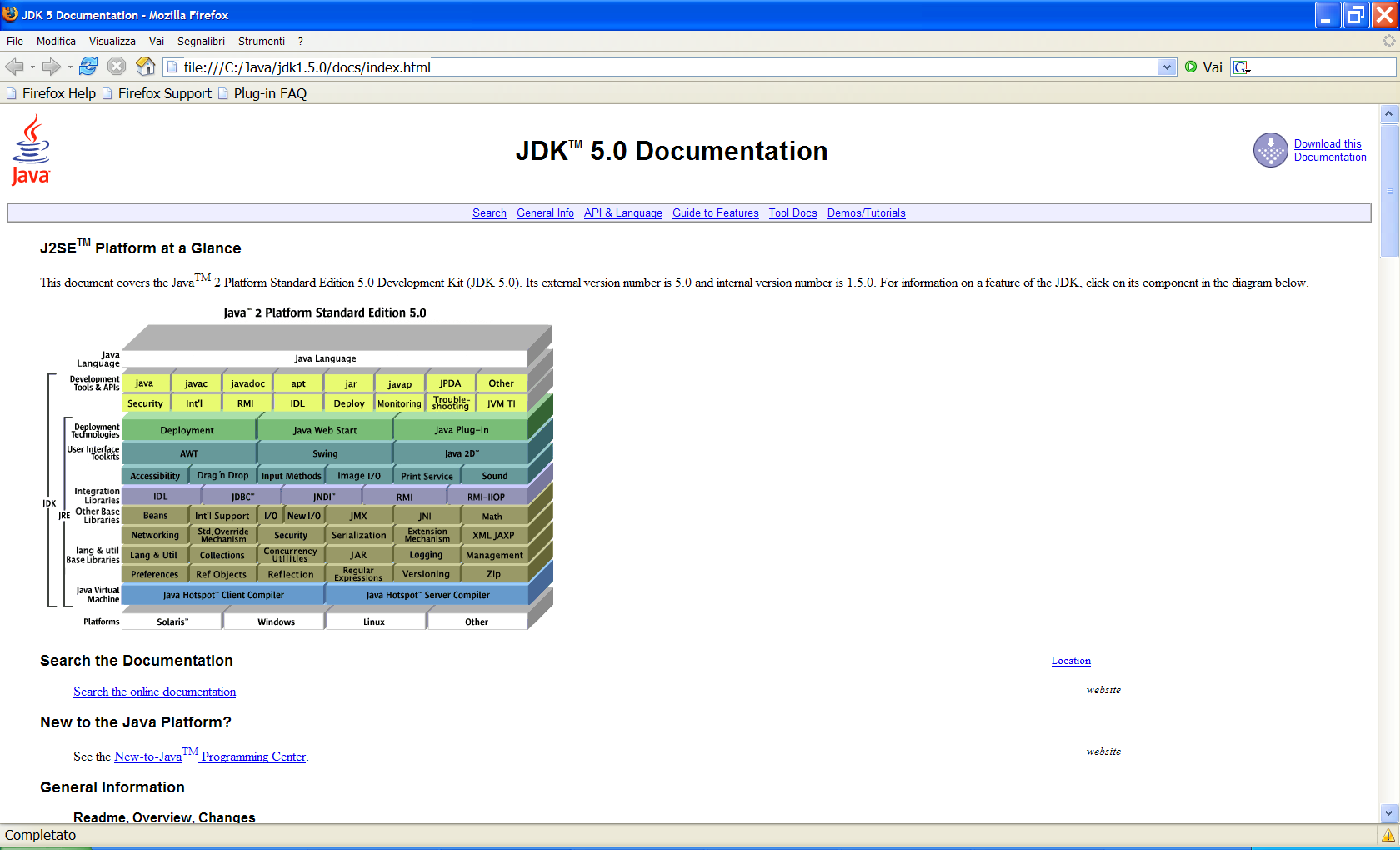Click Print Service in diagram

[x=427, y=476]
